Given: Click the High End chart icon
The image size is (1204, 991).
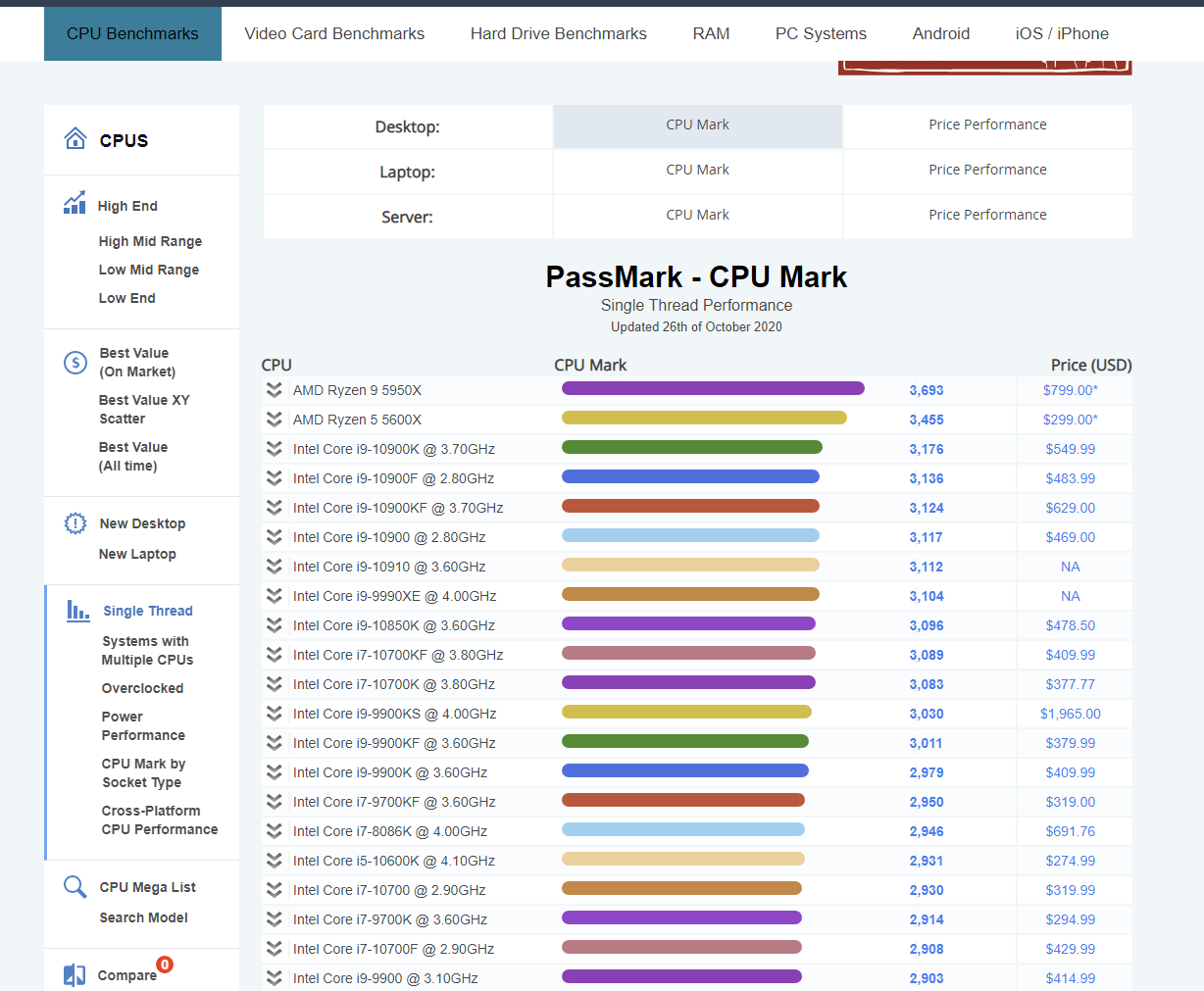Looking at the screenshot, I should click(x=75, y=203).
